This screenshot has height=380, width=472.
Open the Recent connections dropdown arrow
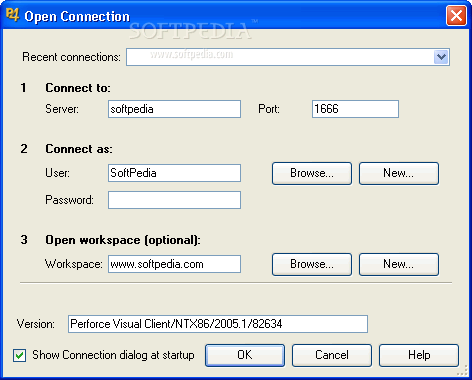pyautogui.click(x=441, y=57)
